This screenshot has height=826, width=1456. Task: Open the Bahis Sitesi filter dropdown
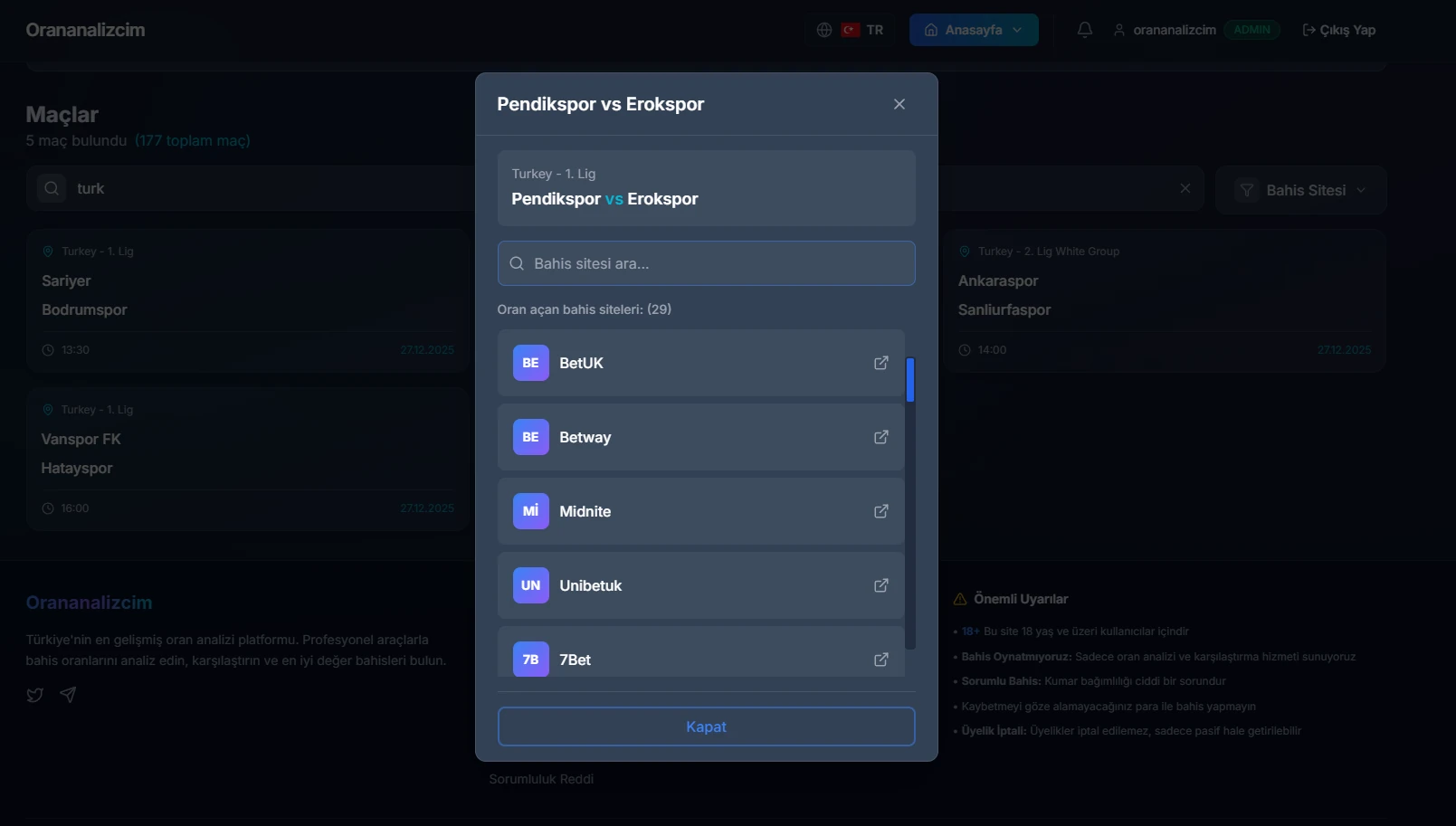(x=1300, y=190)
